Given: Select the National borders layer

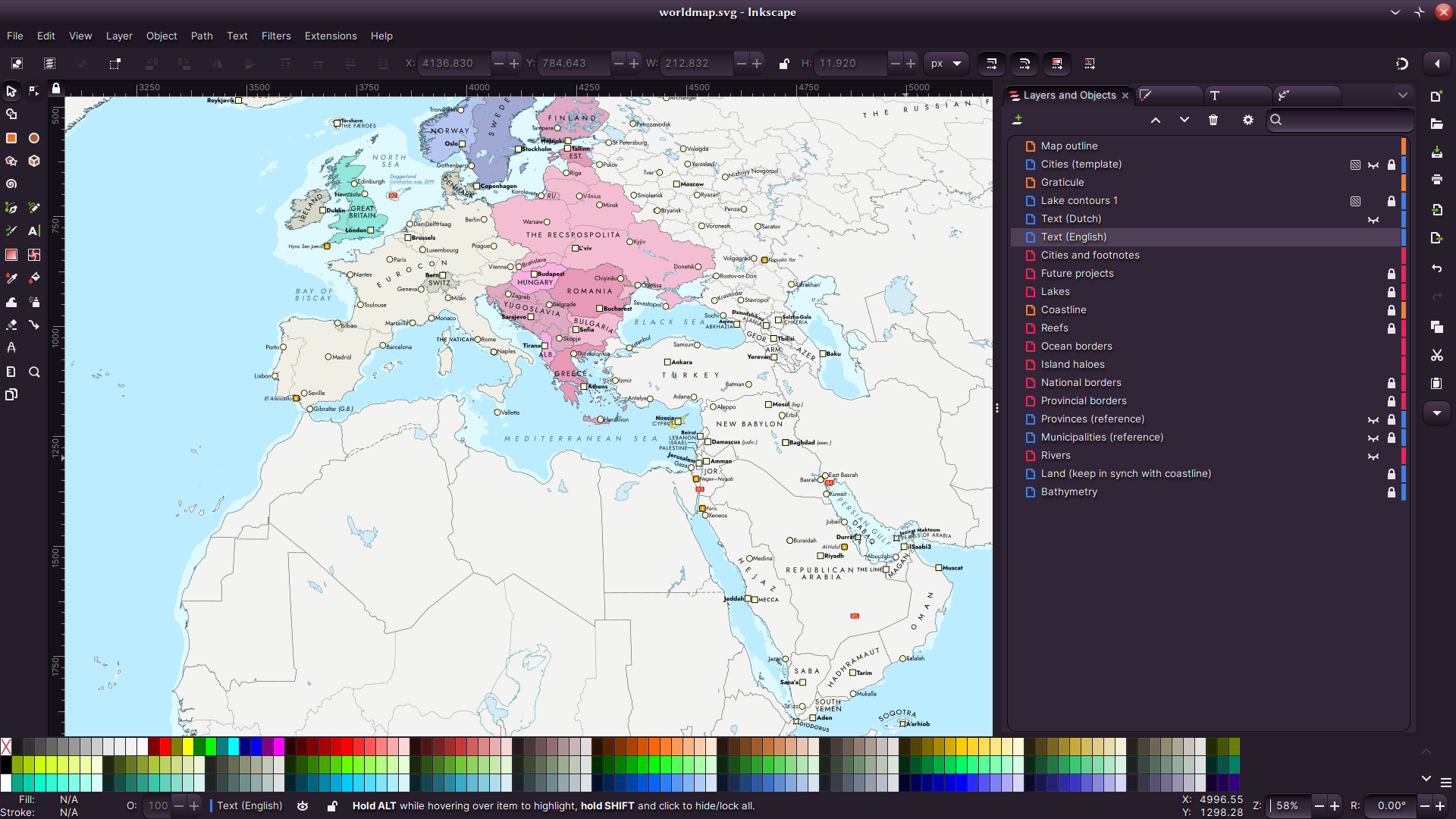Looking at the screenshot, I should 1081,383.
